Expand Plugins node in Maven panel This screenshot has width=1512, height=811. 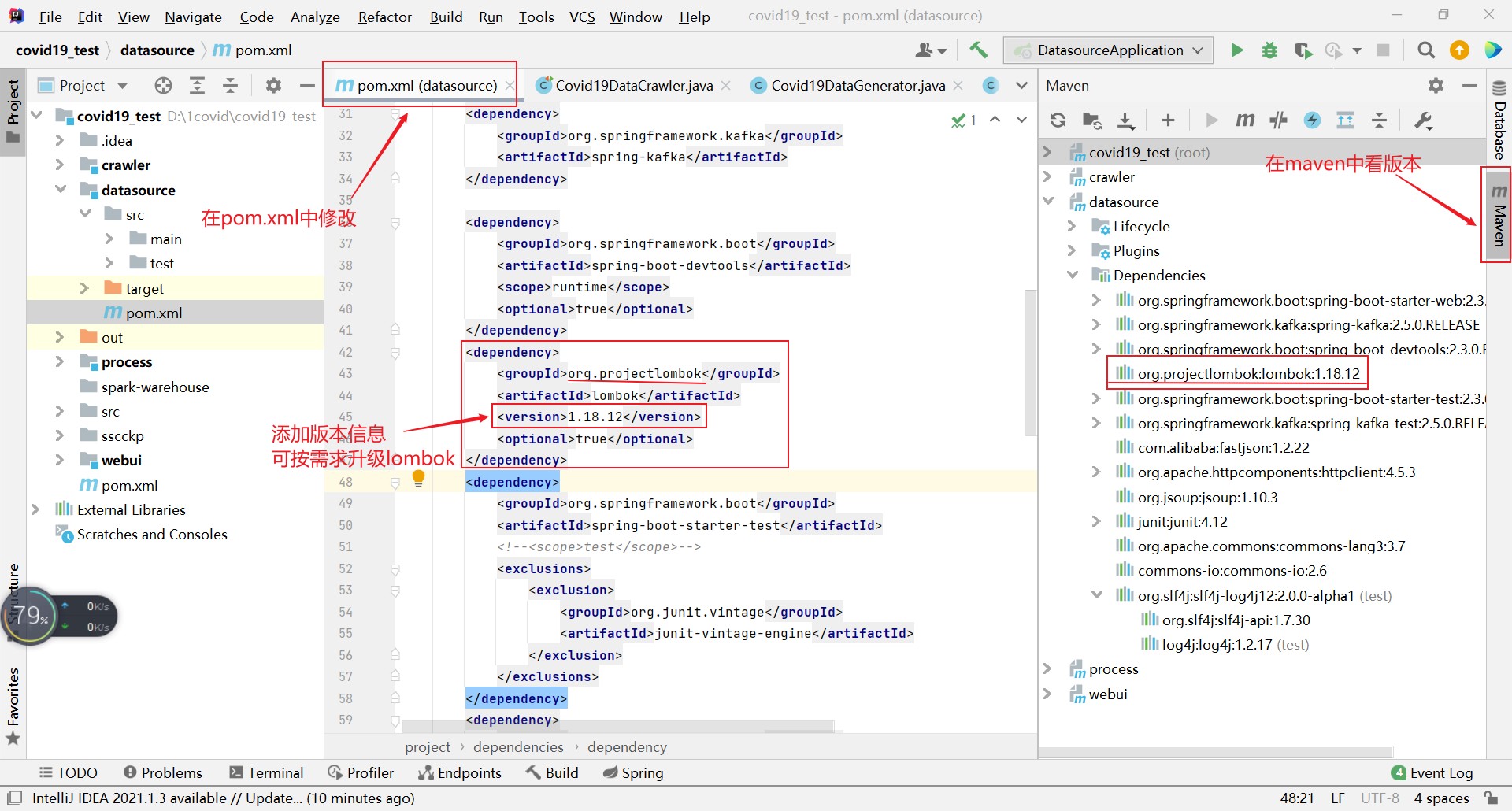(1072, 250)
